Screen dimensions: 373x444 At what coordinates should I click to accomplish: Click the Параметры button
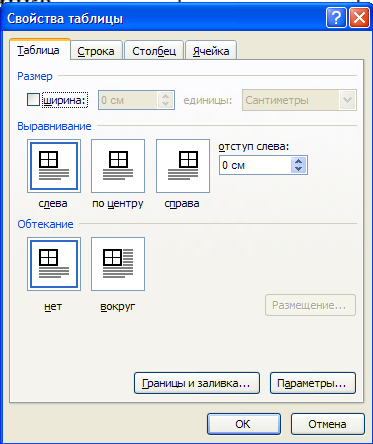313,383
